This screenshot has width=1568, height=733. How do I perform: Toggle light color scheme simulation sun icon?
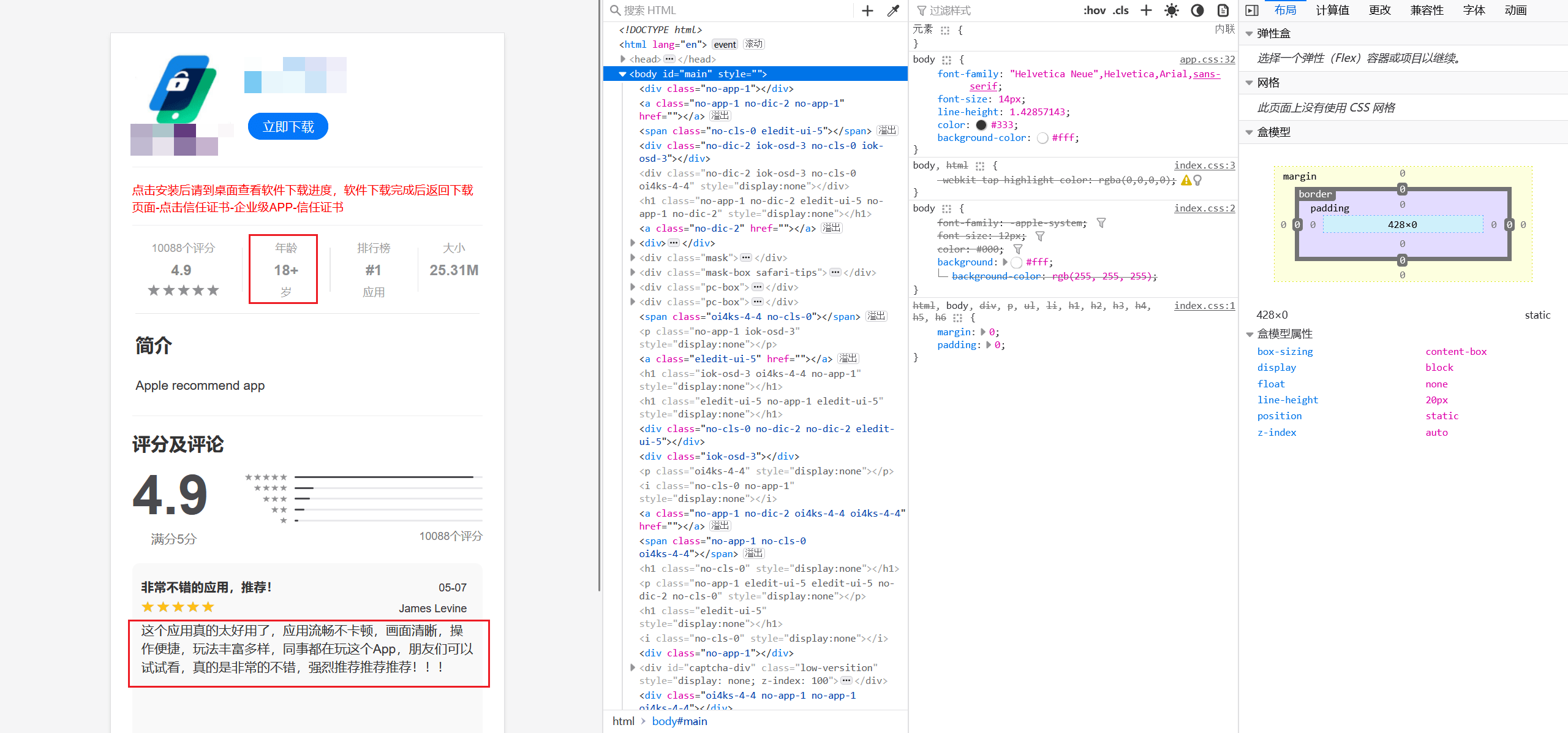coord(1171,10)
